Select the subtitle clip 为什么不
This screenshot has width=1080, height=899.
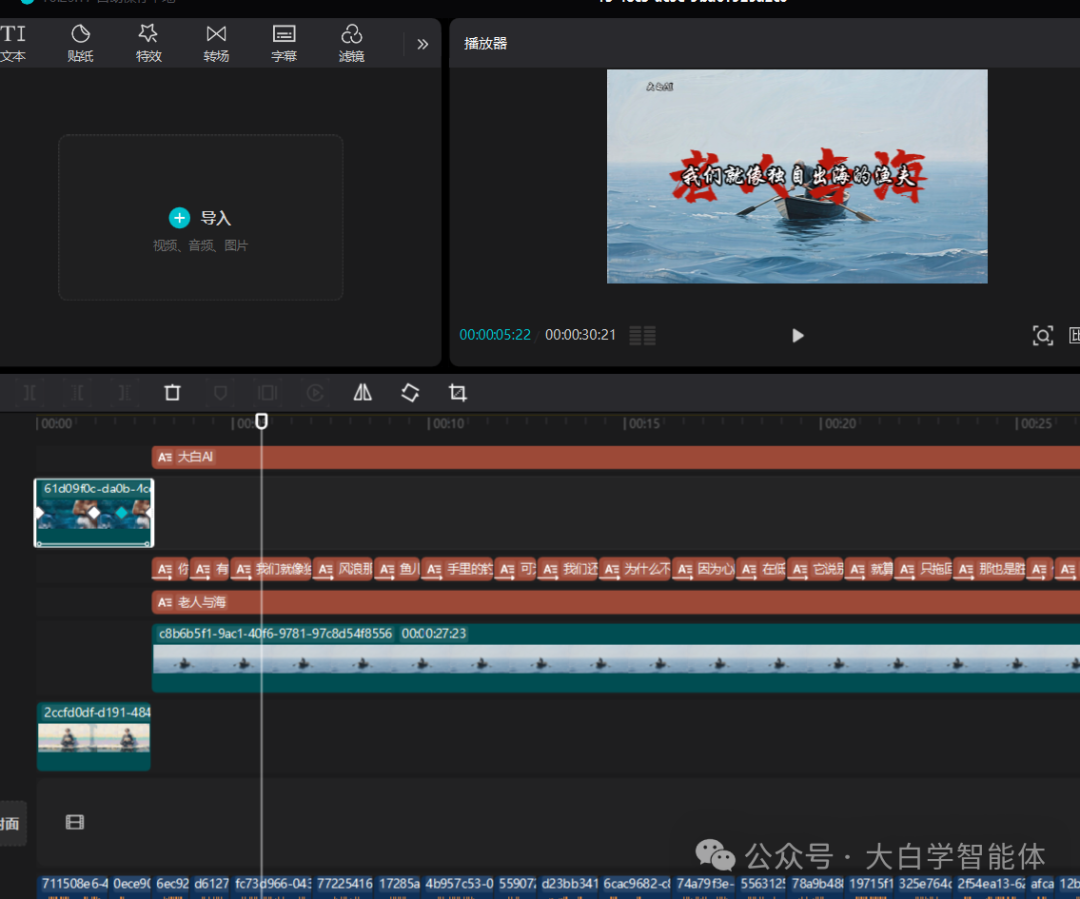pyautogui.click(x=635, y=569)
